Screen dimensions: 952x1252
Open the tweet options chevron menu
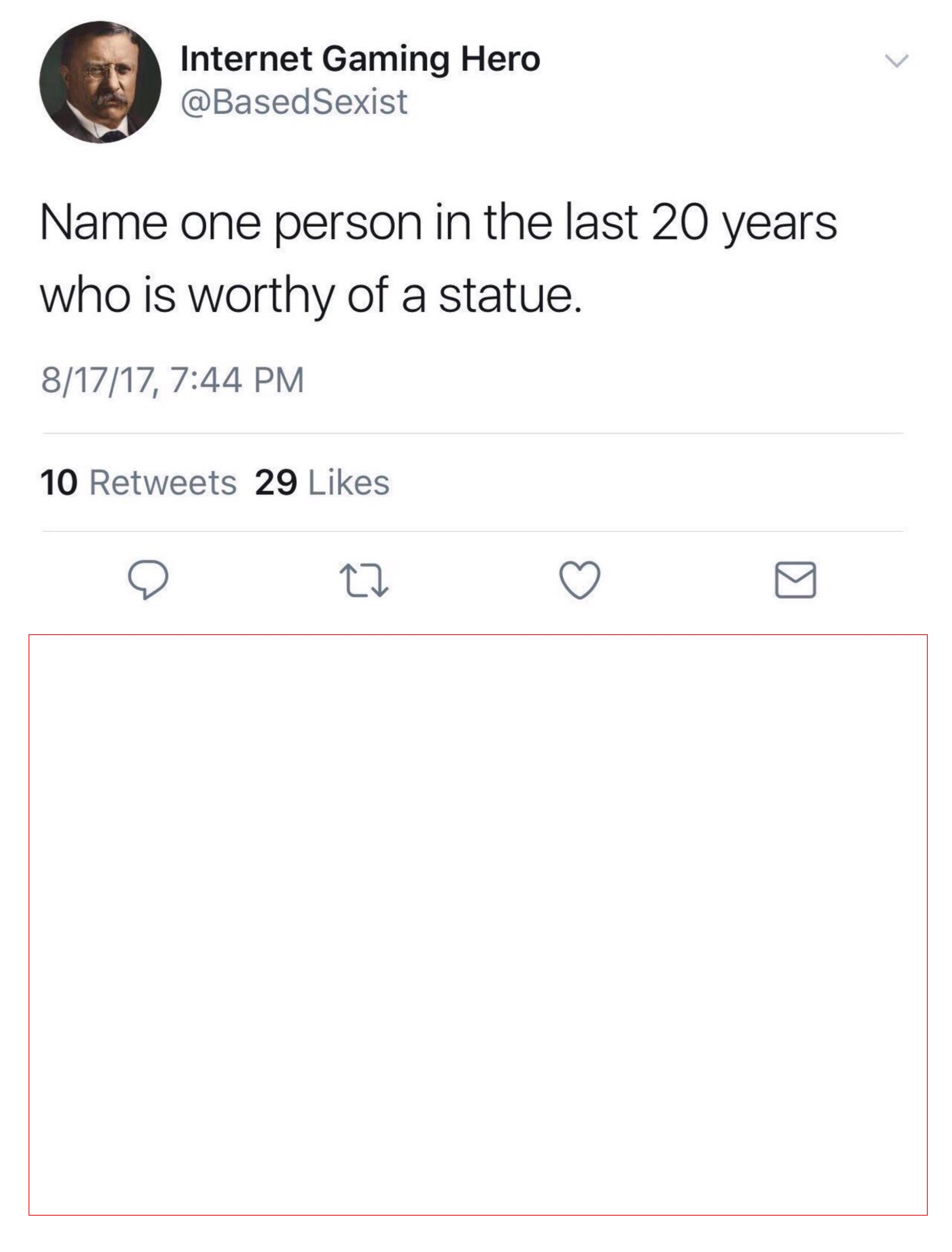[897, 61]
